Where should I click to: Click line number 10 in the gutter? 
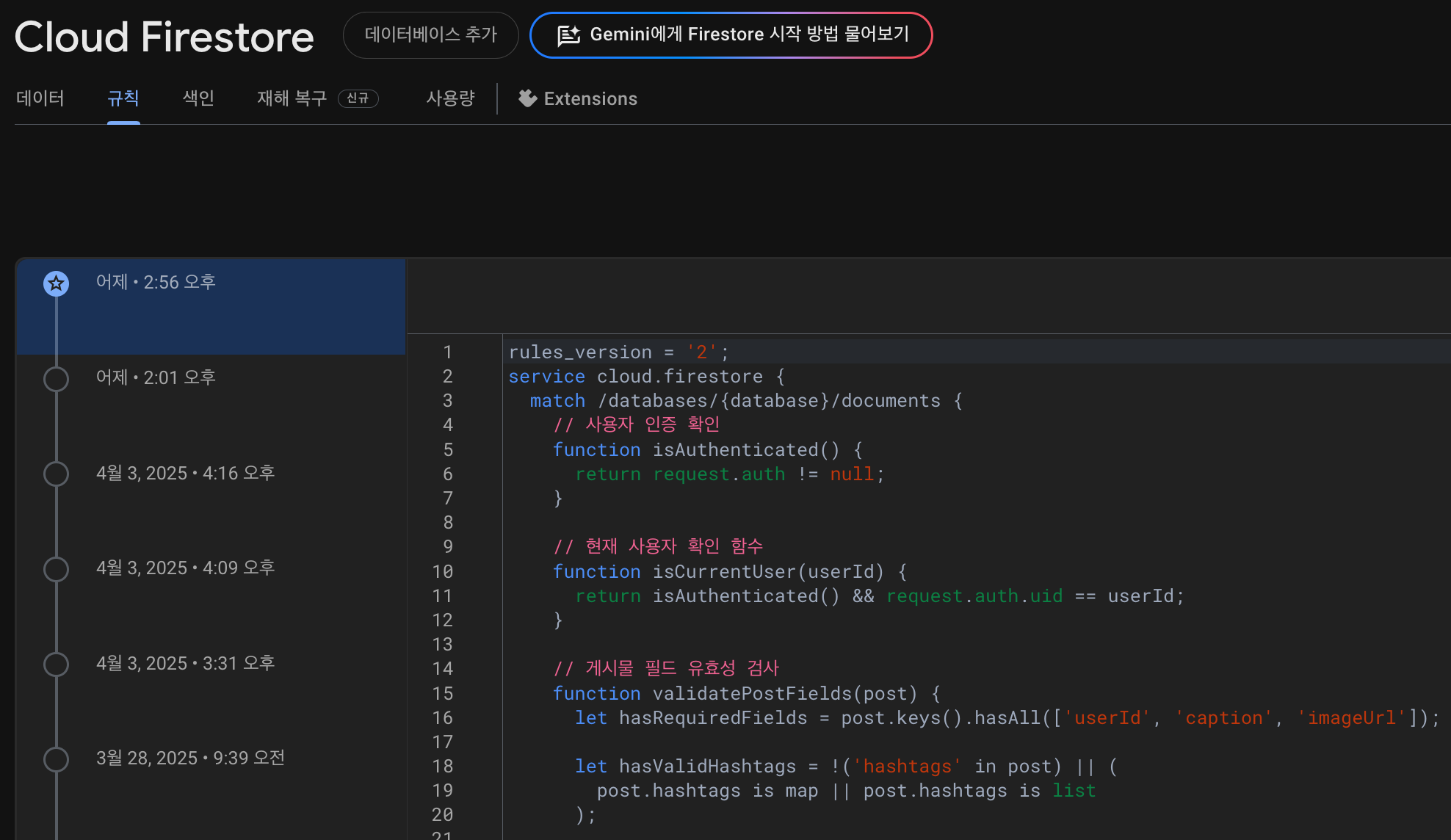[442, 571]
